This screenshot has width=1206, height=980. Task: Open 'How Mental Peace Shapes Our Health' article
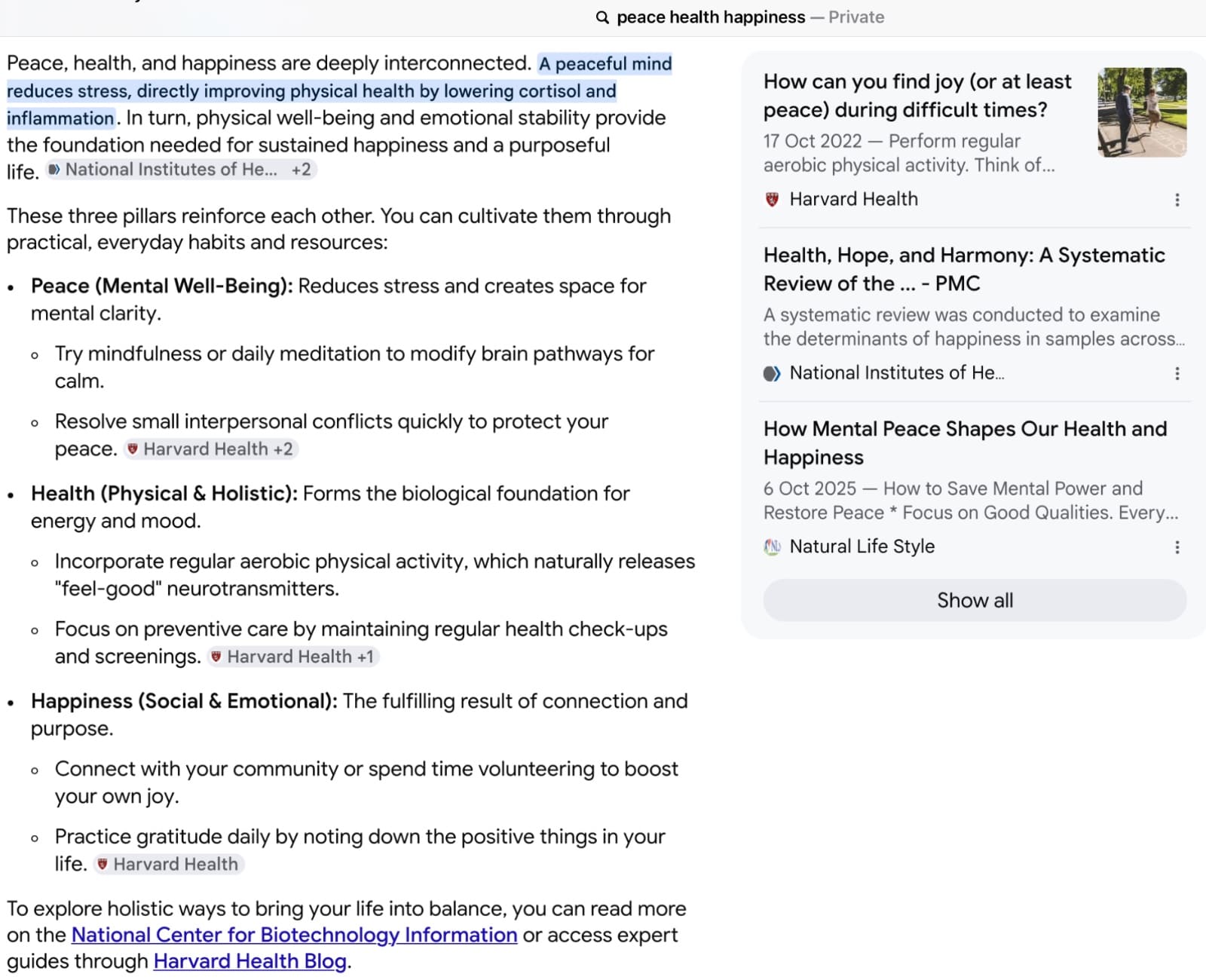965,443
